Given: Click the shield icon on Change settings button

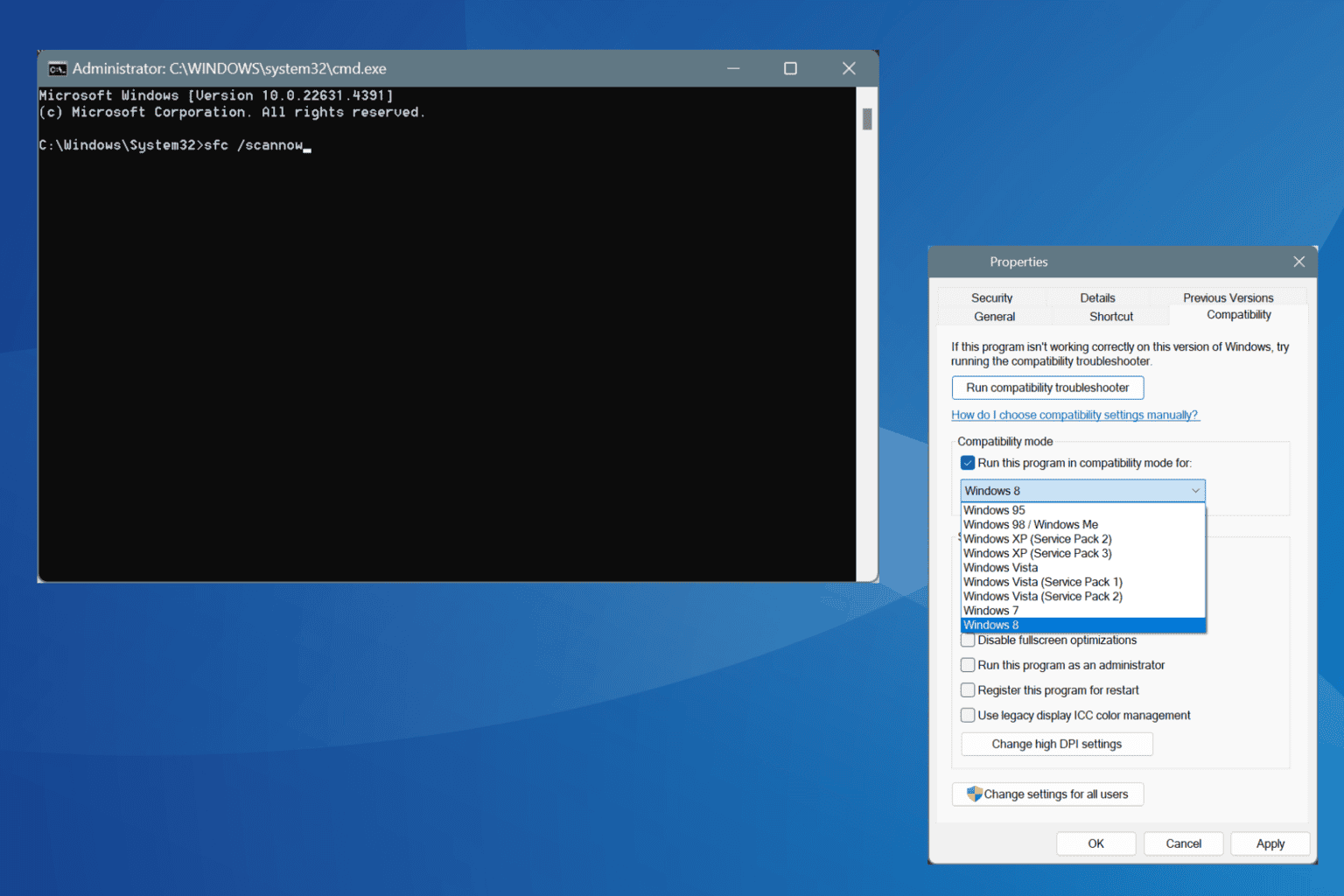Looking at the screenshot, I should point(974,794).
